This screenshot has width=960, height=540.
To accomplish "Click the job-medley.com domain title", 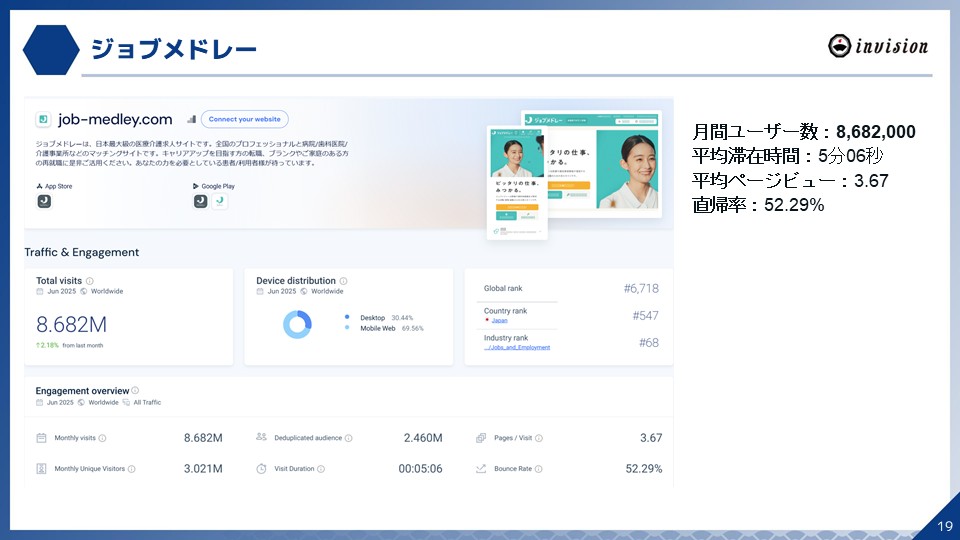I will point(115,119).
